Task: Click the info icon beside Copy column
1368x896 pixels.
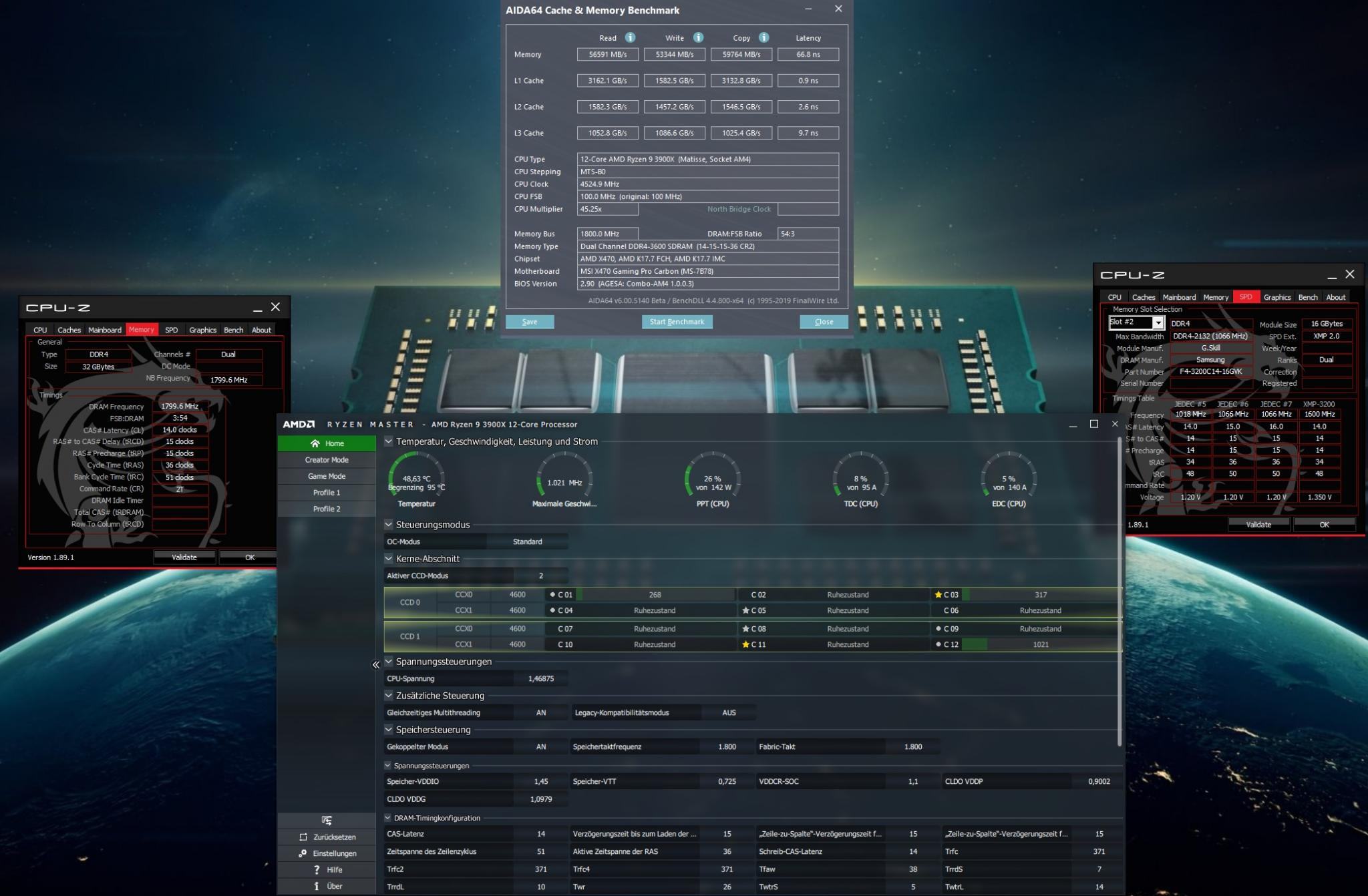Action: coord(763,37)
